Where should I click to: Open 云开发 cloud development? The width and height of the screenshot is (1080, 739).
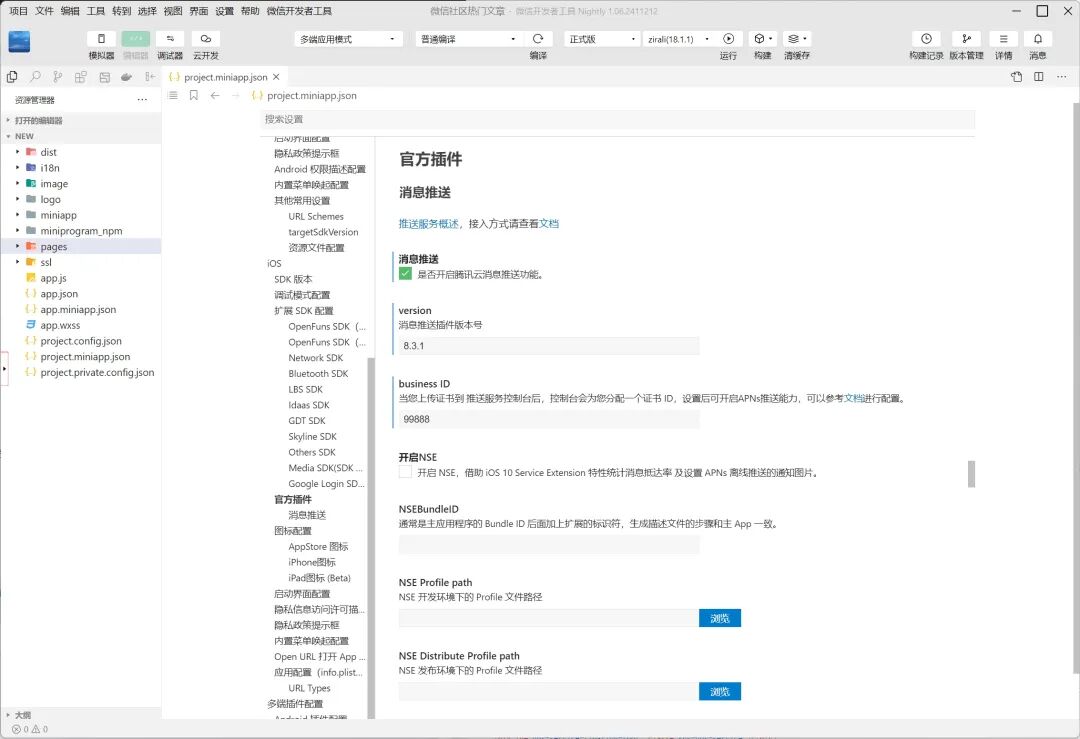click(205, 39)
